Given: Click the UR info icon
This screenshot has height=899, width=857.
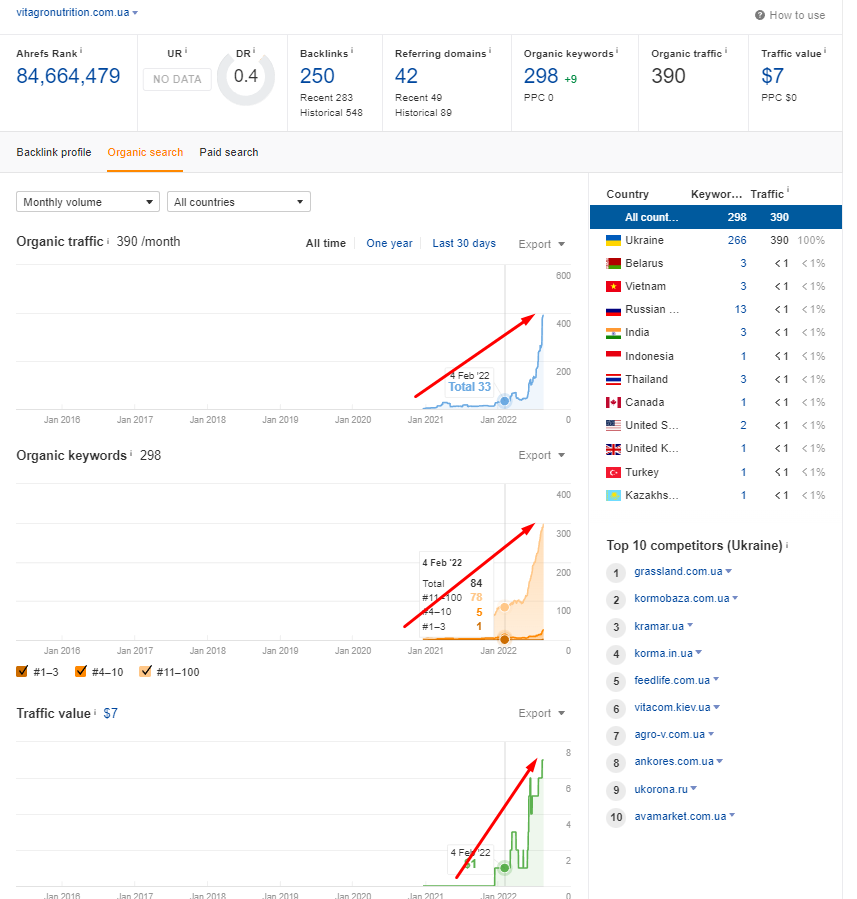Looking at the screenshot, I should coord(186,51).
